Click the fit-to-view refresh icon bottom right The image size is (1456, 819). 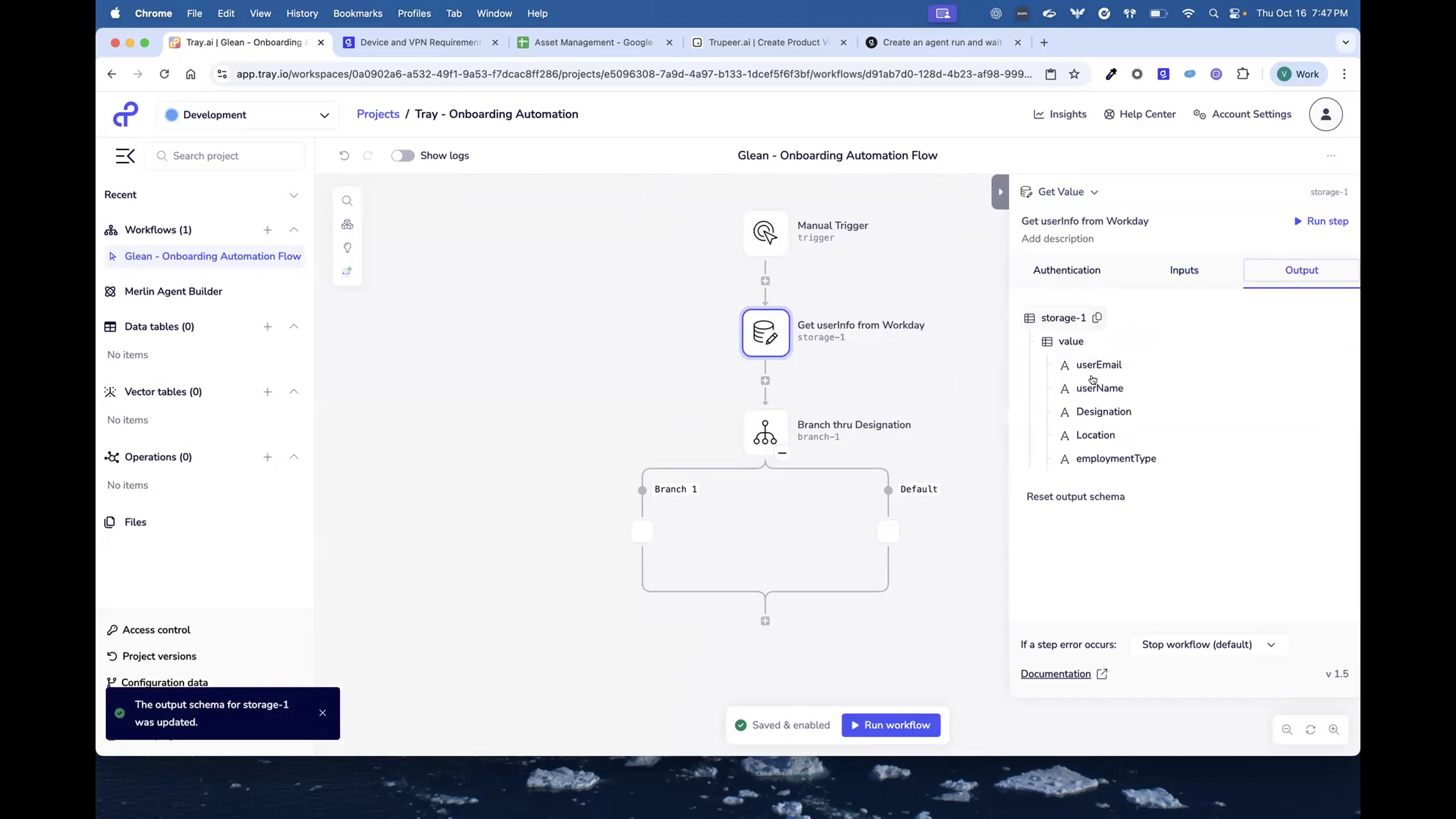coord(1310,730)
